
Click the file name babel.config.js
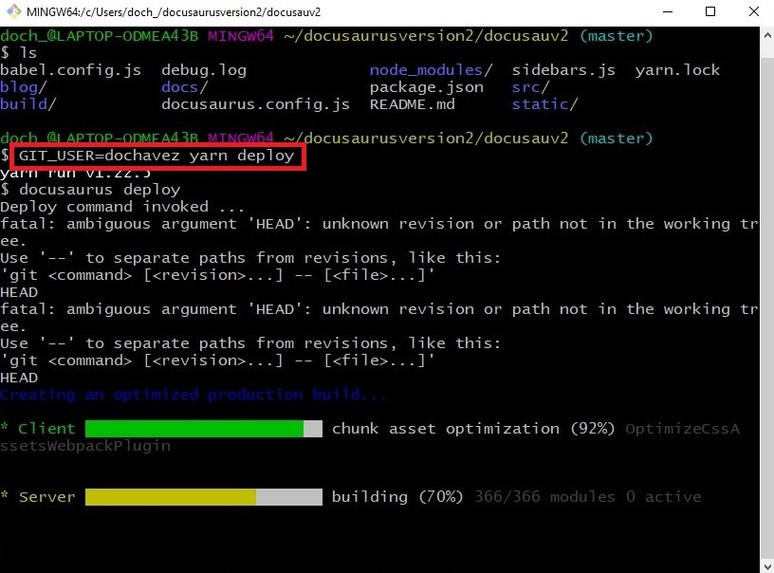point(71,71)
